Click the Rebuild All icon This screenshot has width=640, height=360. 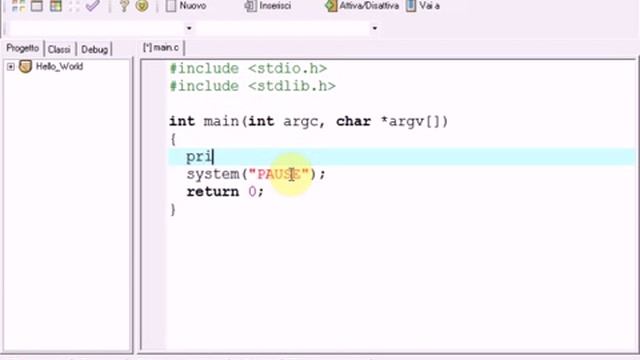pyautogui.click(x=74, y=6)
